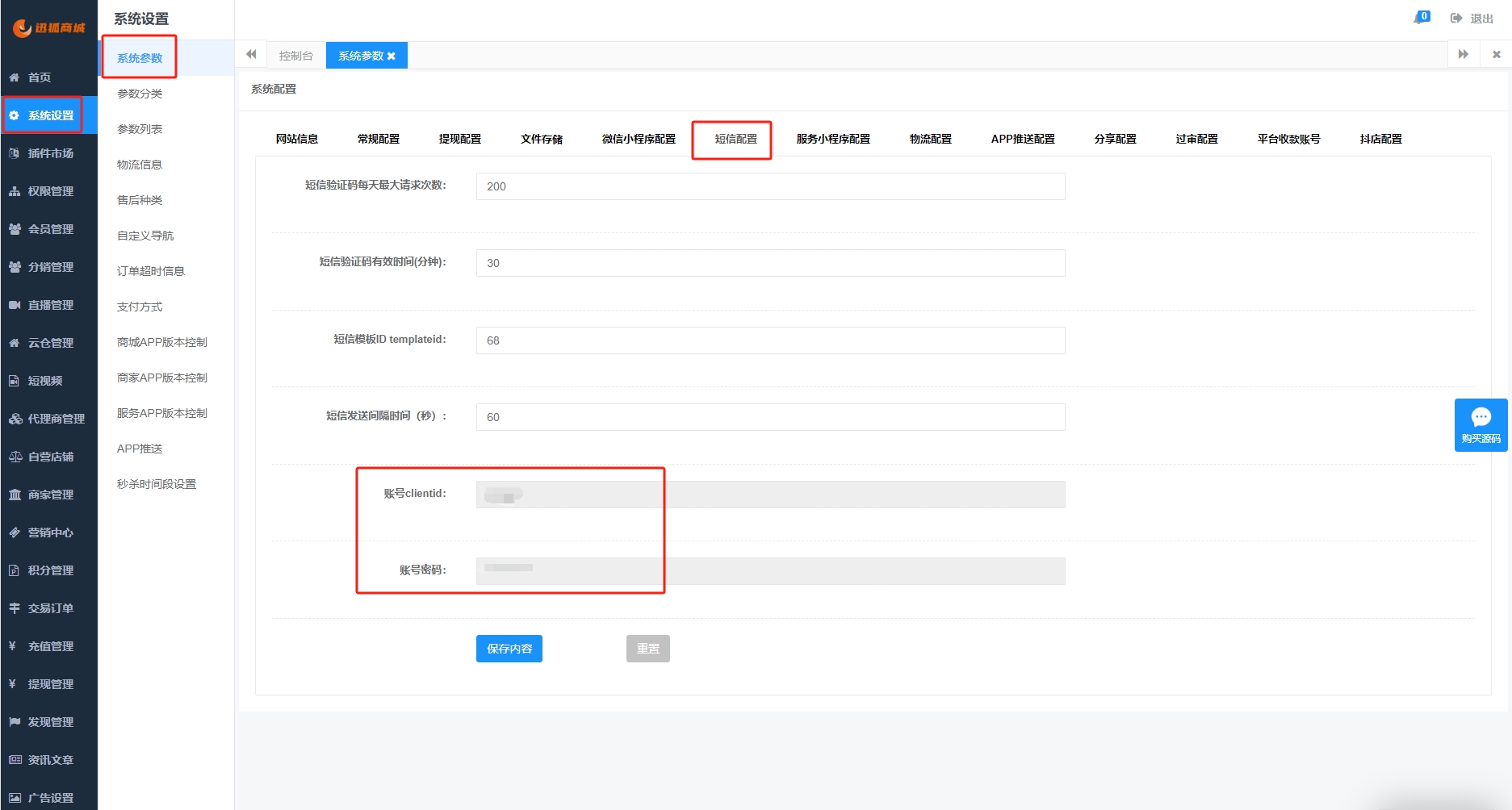Open 参数列表 in the submenu
This screenshot has height=810, width=1512.
point(140,129)
